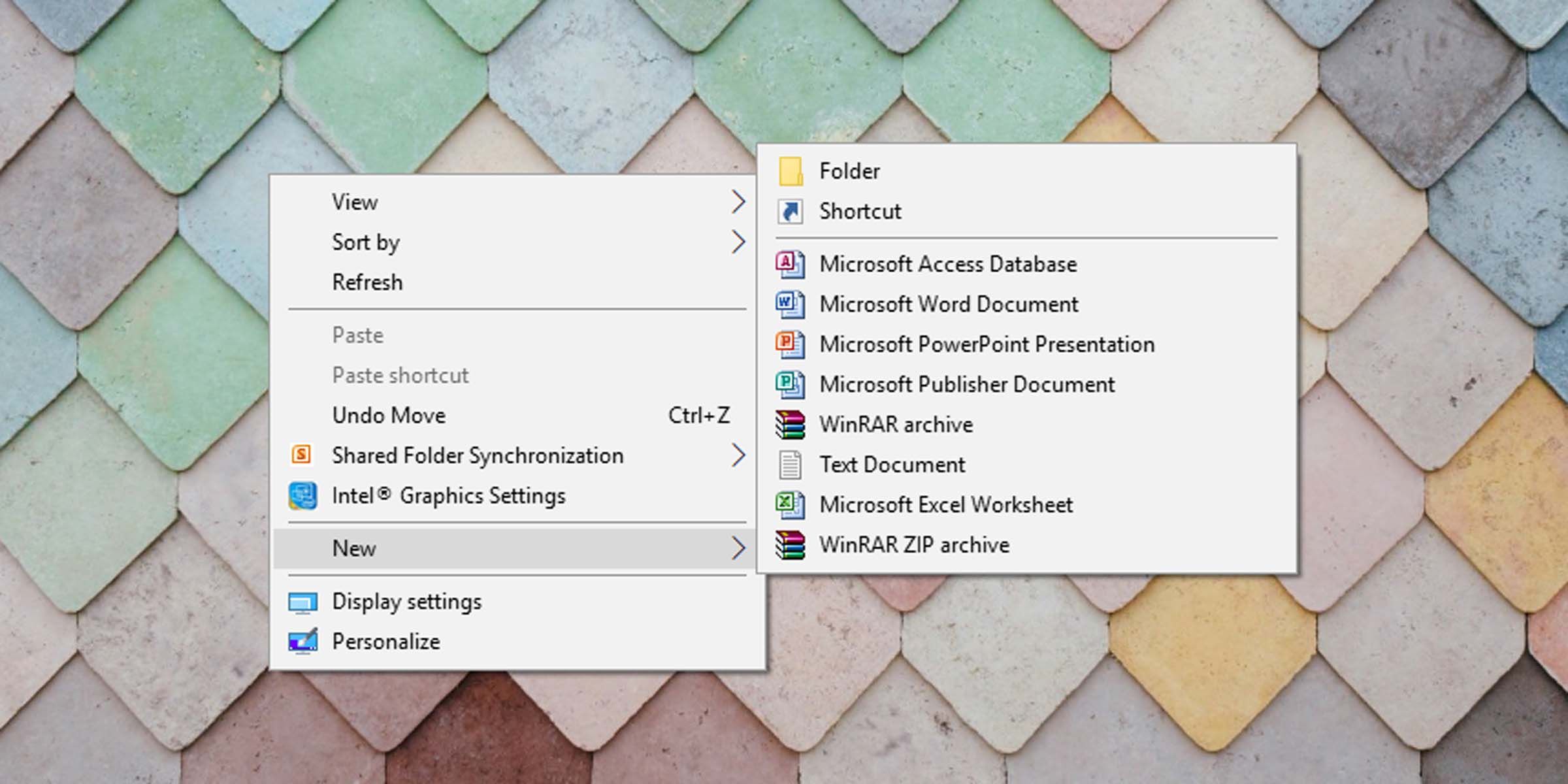Open Personalize option

[x=385, y=642]
